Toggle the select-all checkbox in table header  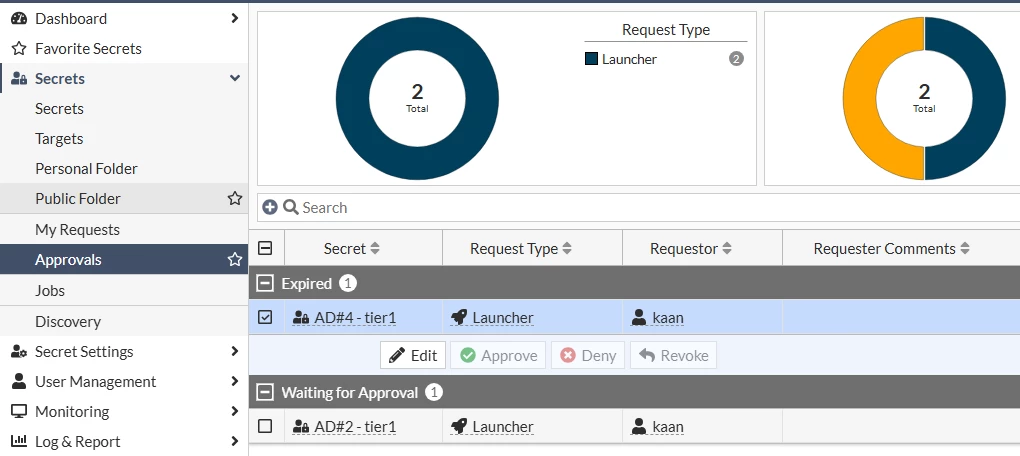(x=265, y=248)
